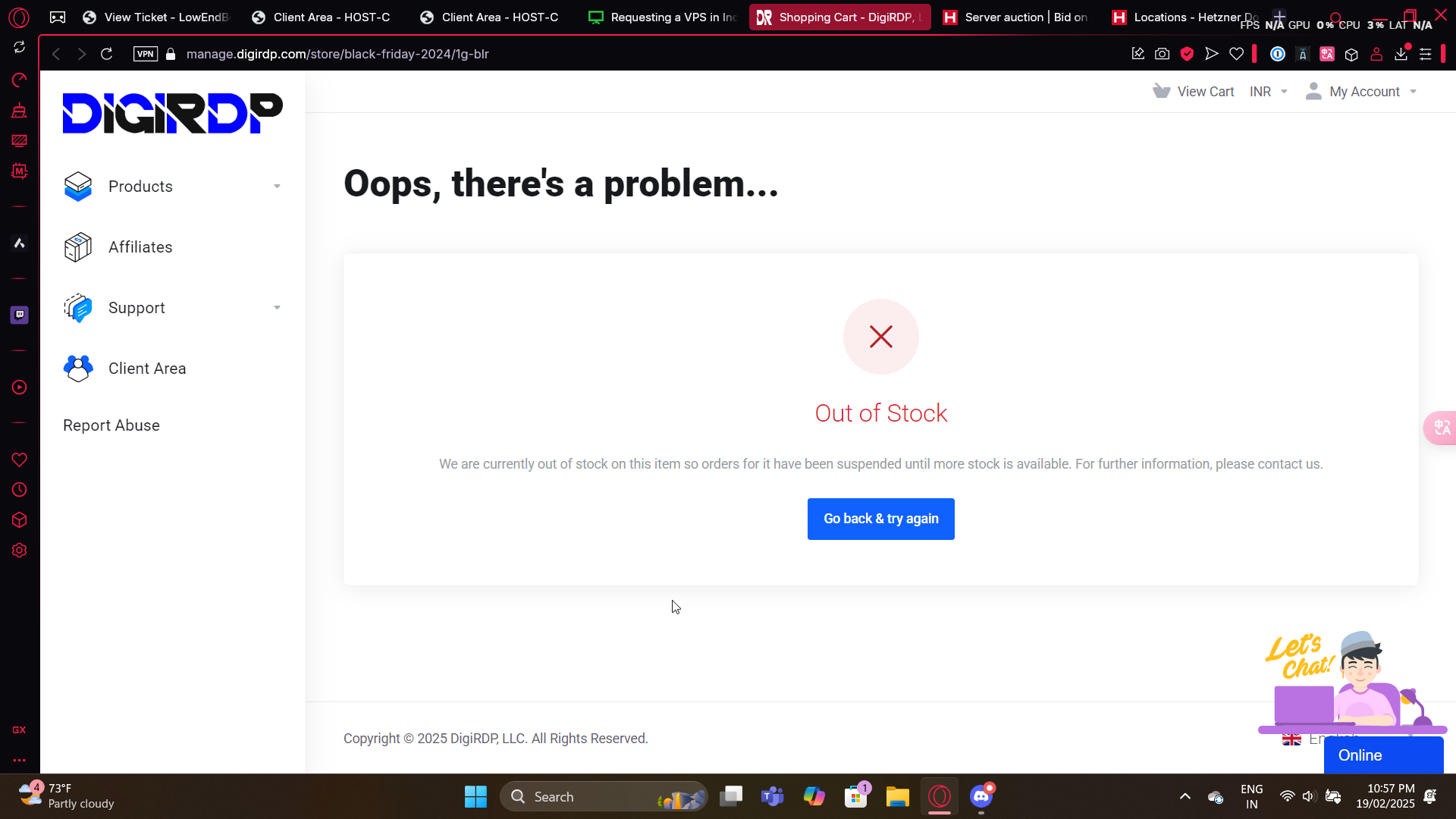
Task: Click the heart bookmark icon in toolbar
Action: coord(1237,54)
